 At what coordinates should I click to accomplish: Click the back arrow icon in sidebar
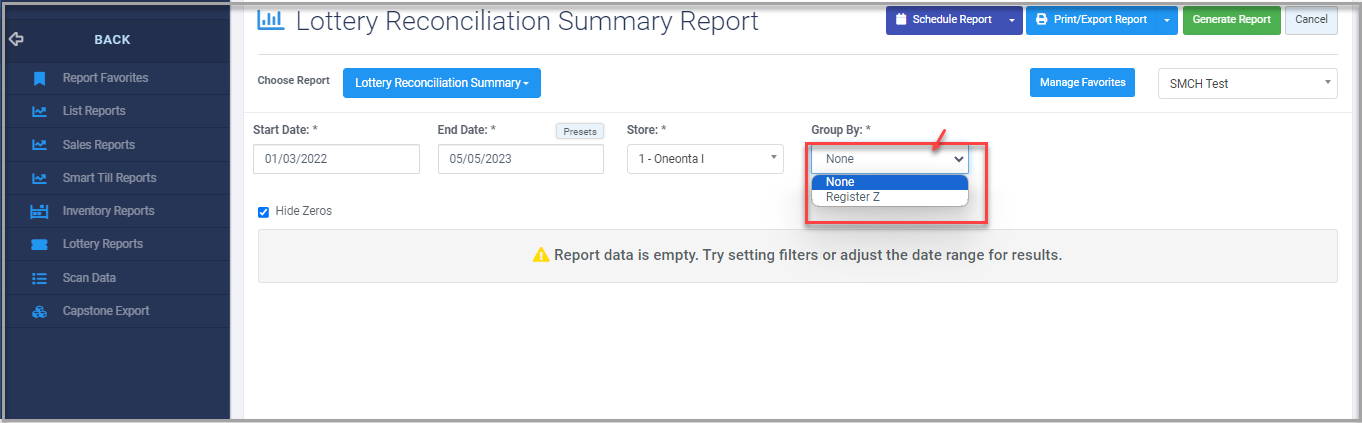pyautogui.click(x=15, y=40)
